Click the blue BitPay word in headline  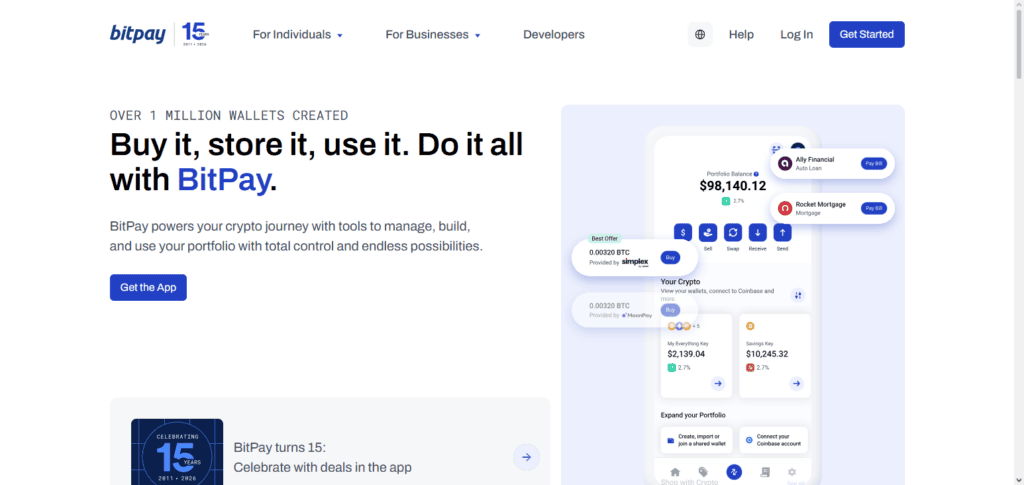coord(223,180)
